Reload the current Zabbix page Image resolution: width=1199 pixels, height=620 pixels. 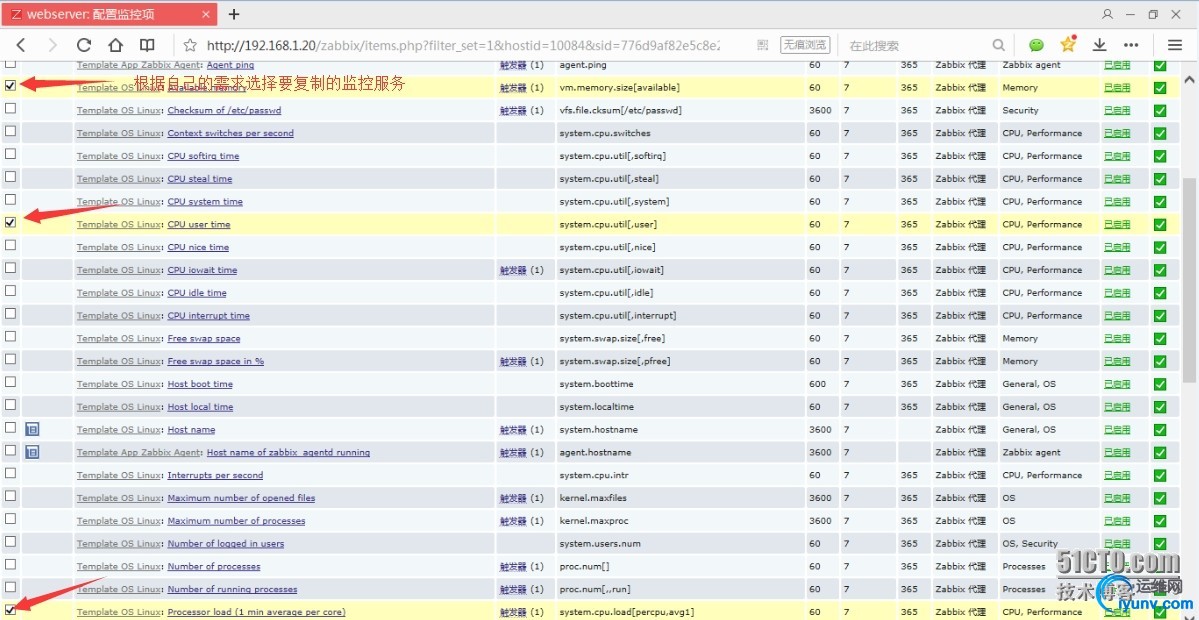point(84,45)
